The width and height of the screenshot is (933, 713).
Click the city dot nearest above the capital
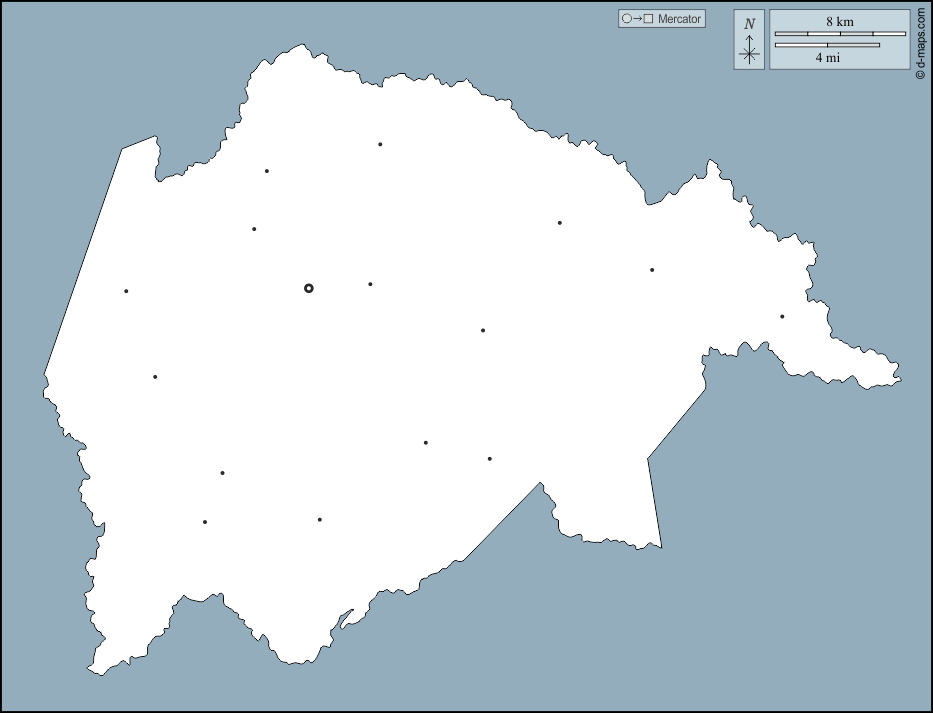pyautogui.click(x=254, y=229)
